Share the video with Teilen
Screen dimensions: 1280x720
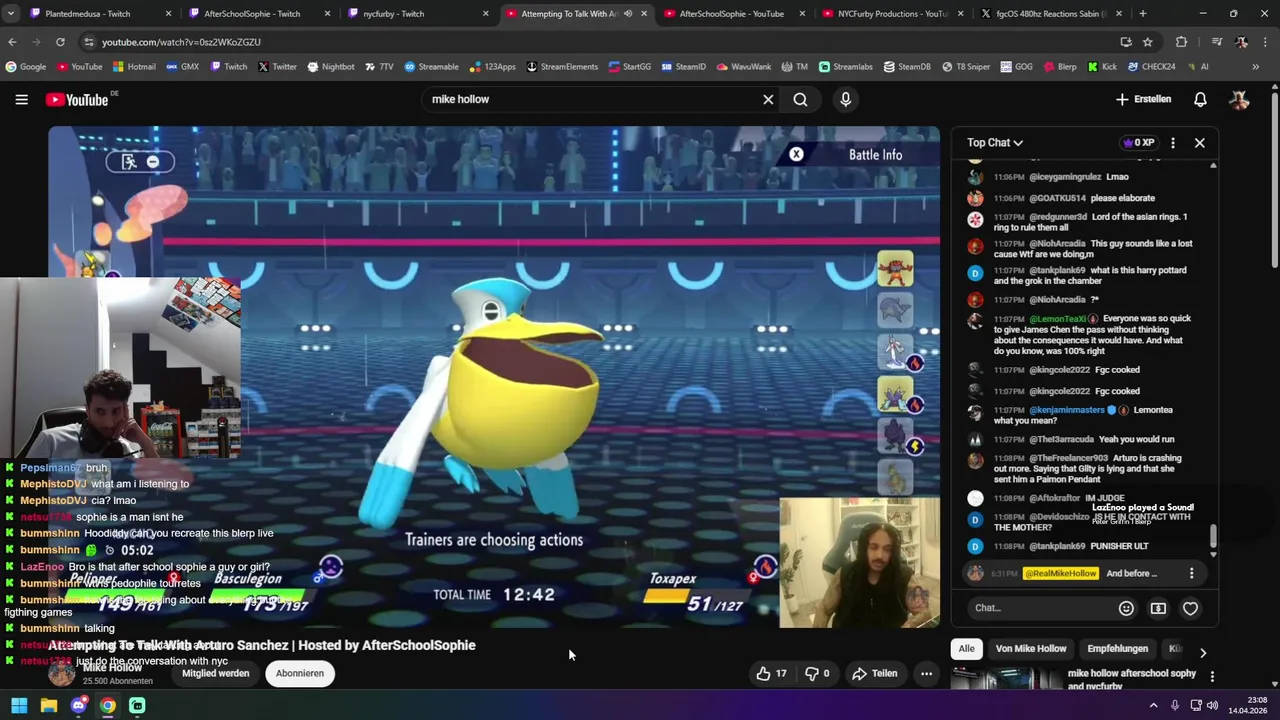point(875,673)
